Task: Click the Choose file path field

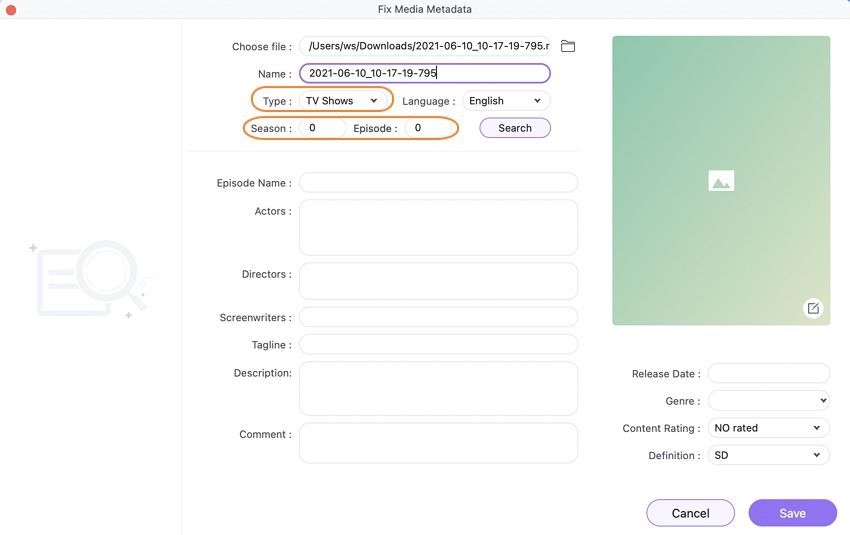Action: (x=424, y=46)
